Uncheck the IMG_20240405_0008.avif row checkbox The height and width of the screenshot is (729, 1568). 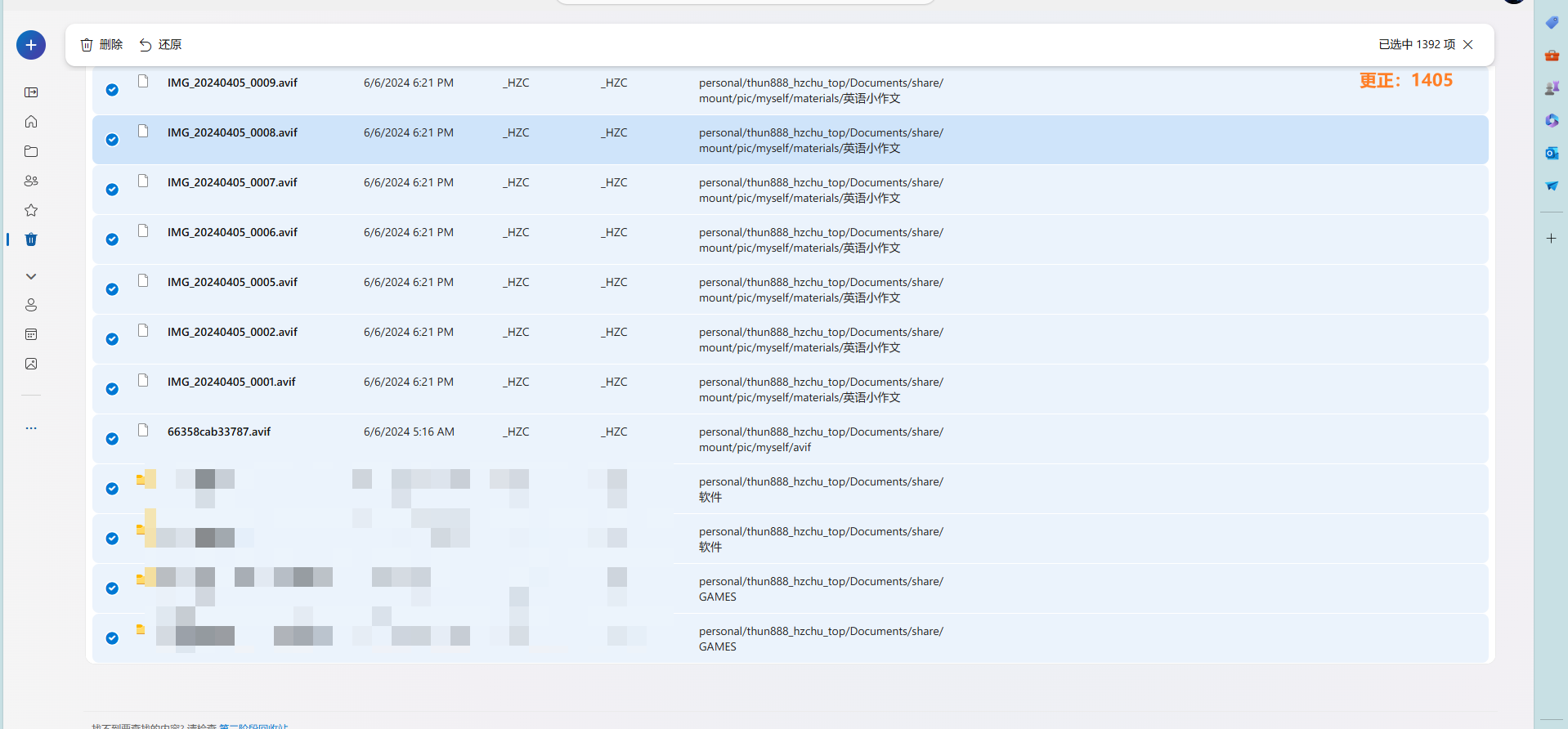click(112, 140)
